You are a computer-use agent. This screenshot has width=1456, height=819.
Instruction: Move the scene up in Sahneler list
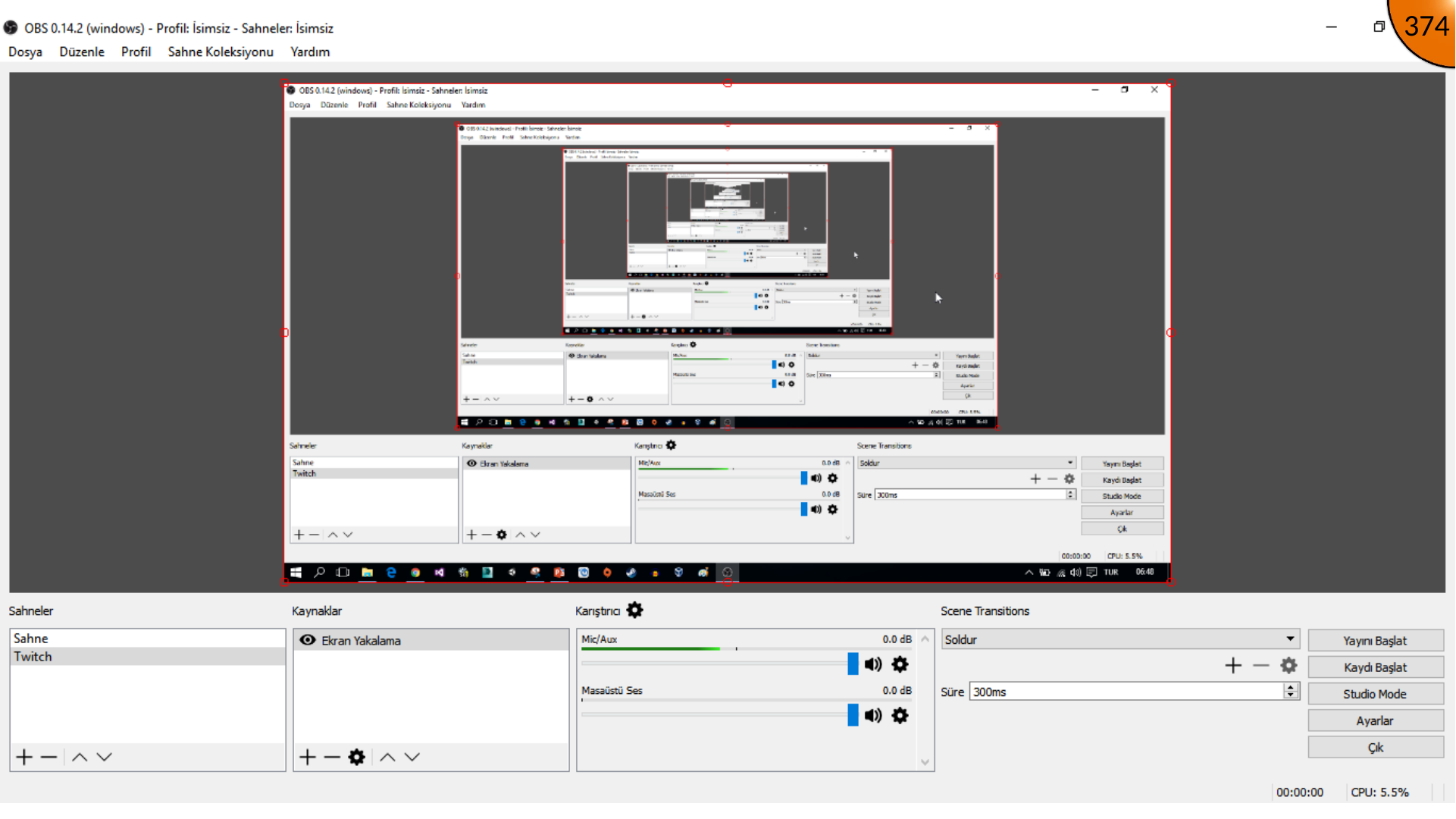click(x=80, y=757)
